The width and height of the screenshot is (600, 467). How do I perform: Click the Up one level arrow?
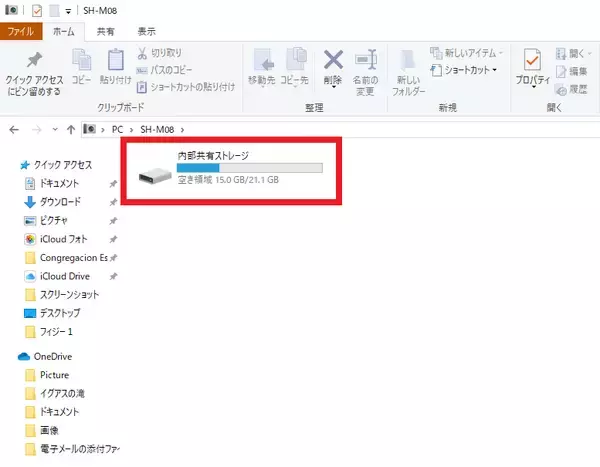click(x=71, y=130)
